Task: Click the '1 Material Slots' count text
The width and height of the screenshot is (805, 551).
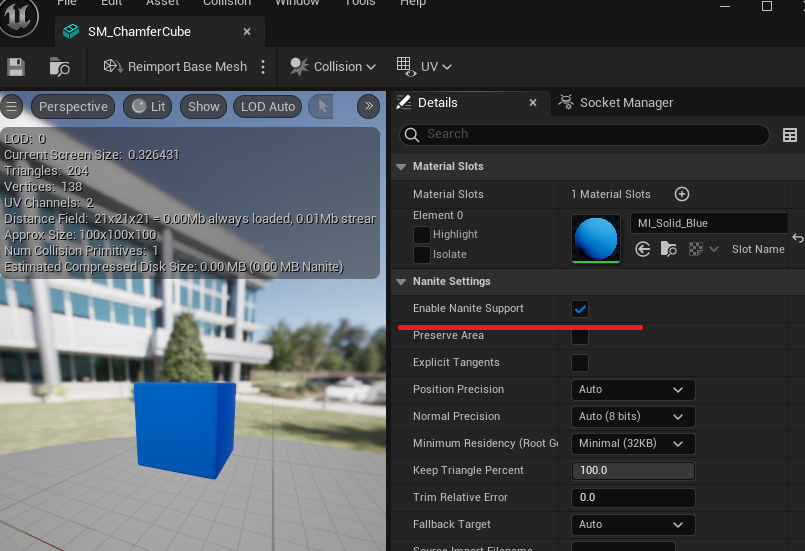Action: (x=610, y=195)
